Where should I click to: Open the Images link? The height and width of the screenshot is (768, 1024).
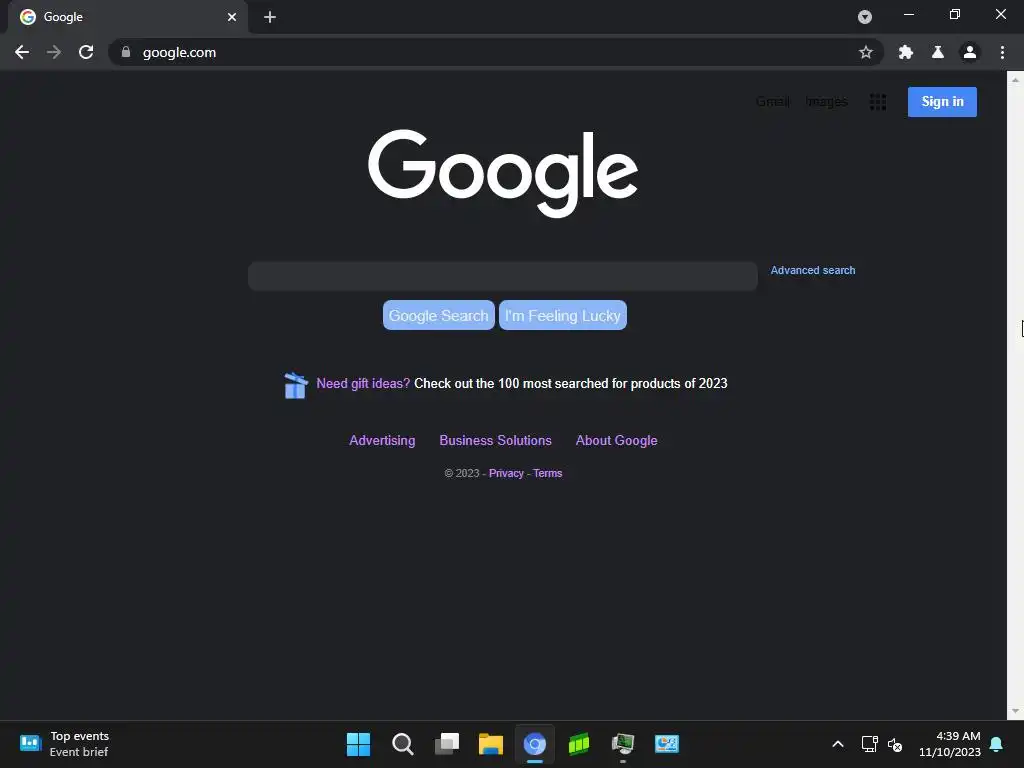pos(826,102)
